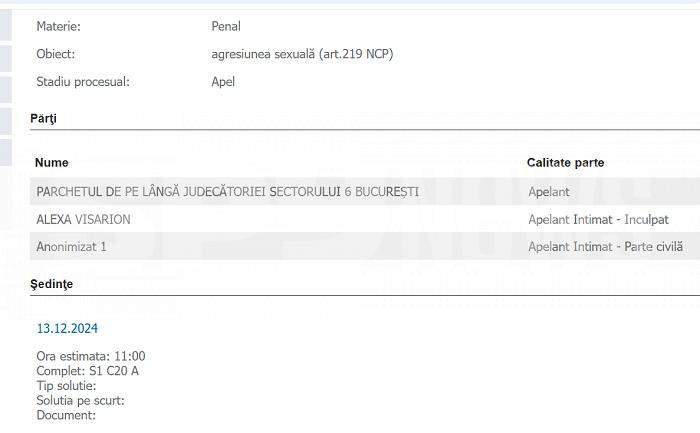Click the Document: field label
This screenshot has height=433, width=700.
pyautogui.click(x=66, y=415)
